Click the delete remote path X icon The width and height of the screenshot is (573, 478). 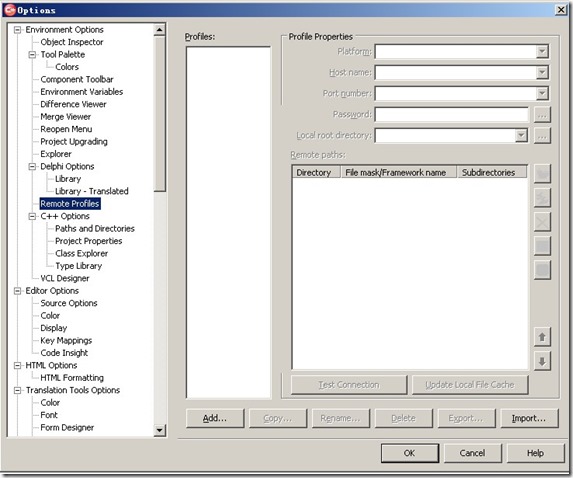coord(542,221)
